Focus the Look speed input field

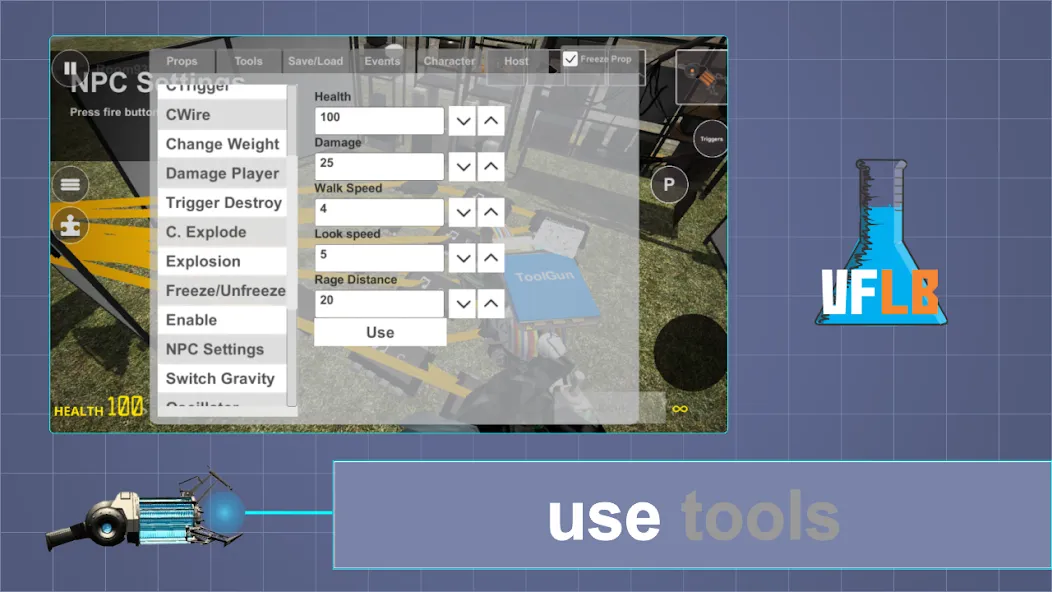coord(379,258)
